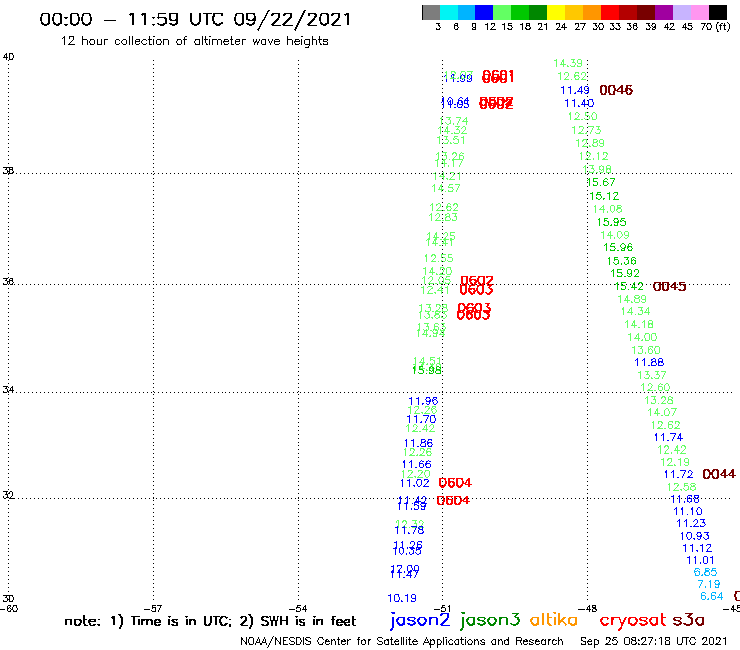Click the wave height value '14.89'
This screenshot has height=650, width=740.
tap(632, 299)
